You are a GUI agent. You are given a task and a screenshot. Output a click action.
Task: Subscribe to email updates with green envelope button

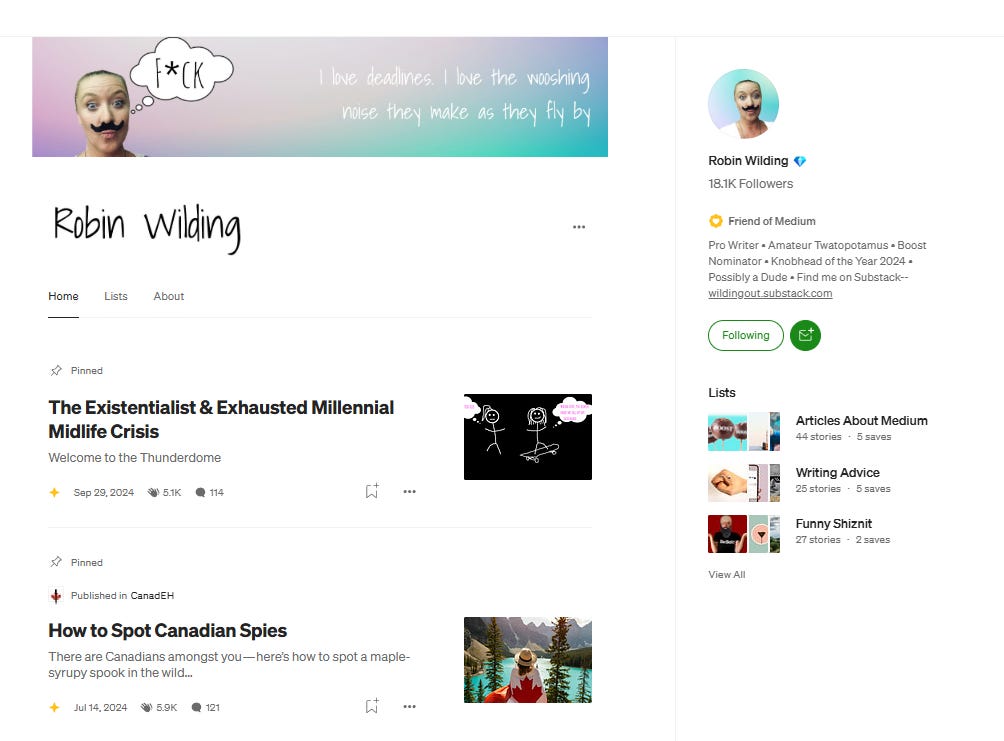806,335
